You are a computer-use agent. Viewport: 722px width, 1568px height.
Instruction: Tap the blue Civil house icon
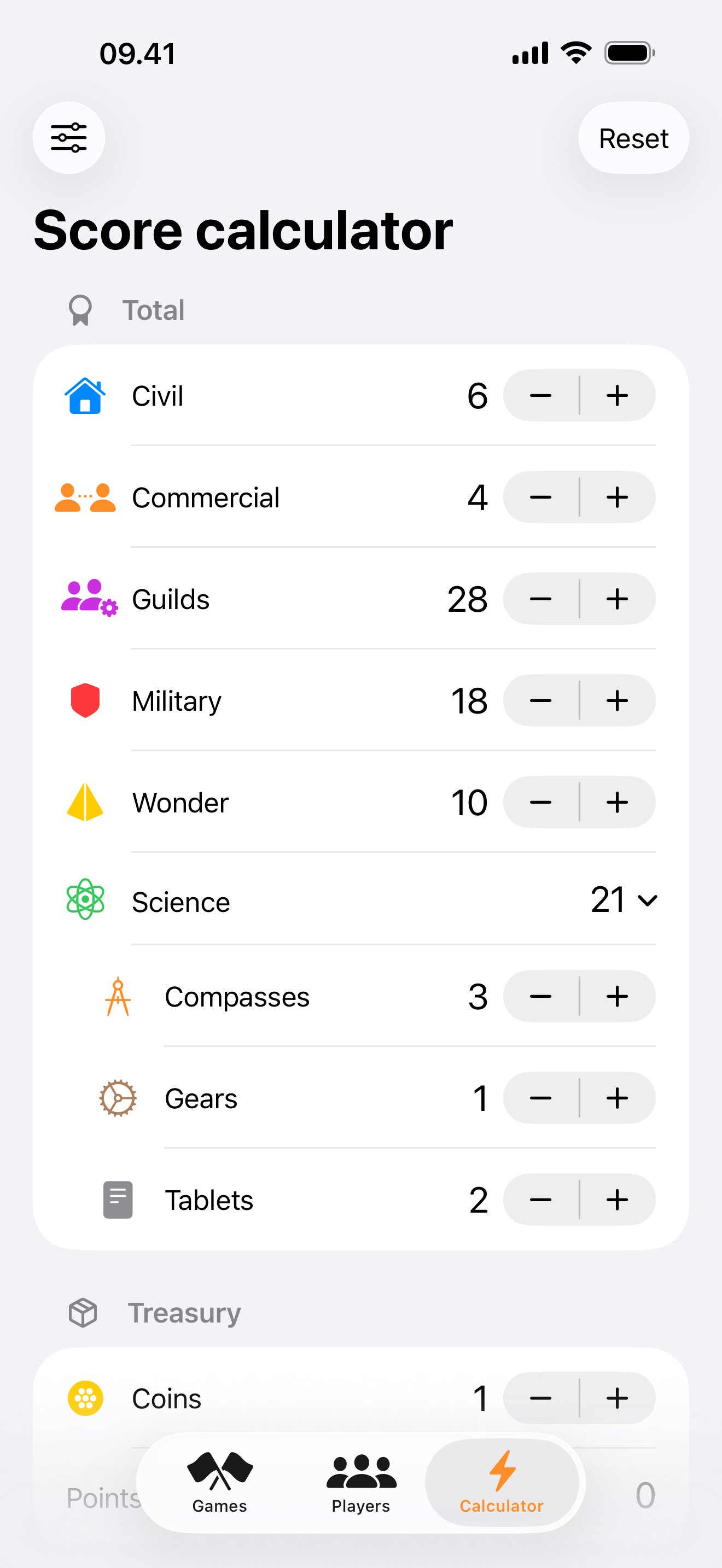(85, 396)
